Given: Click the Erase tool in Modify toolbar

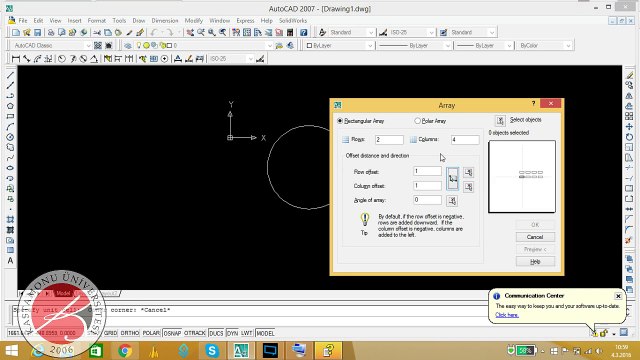Looking at the screenshot, I should 629,75.
